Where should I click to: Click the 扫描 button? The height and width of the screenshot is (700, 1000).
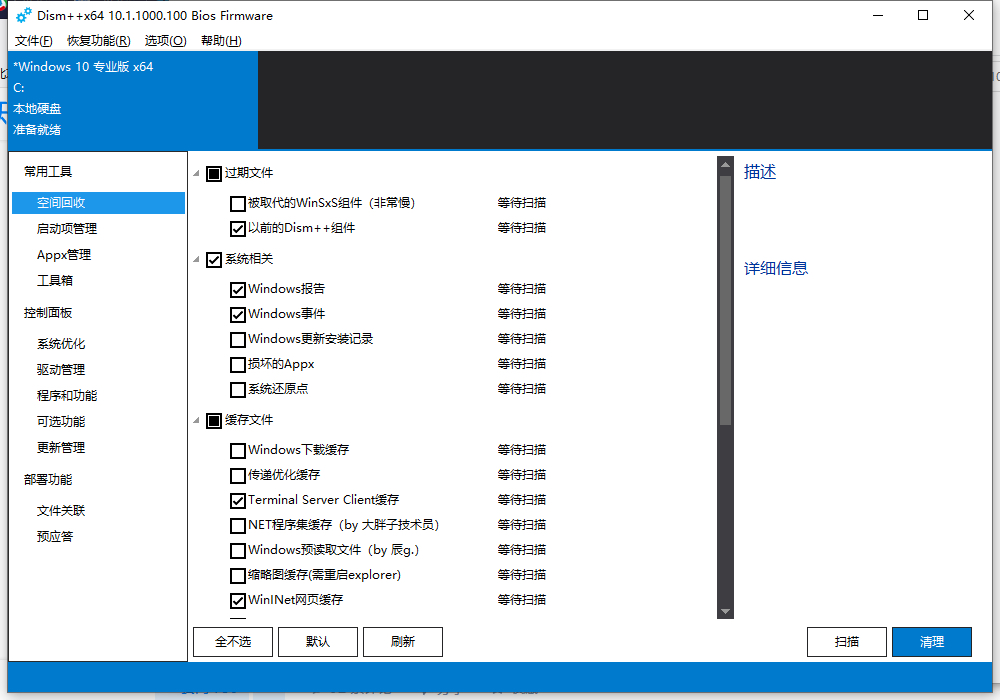[846, 641]
